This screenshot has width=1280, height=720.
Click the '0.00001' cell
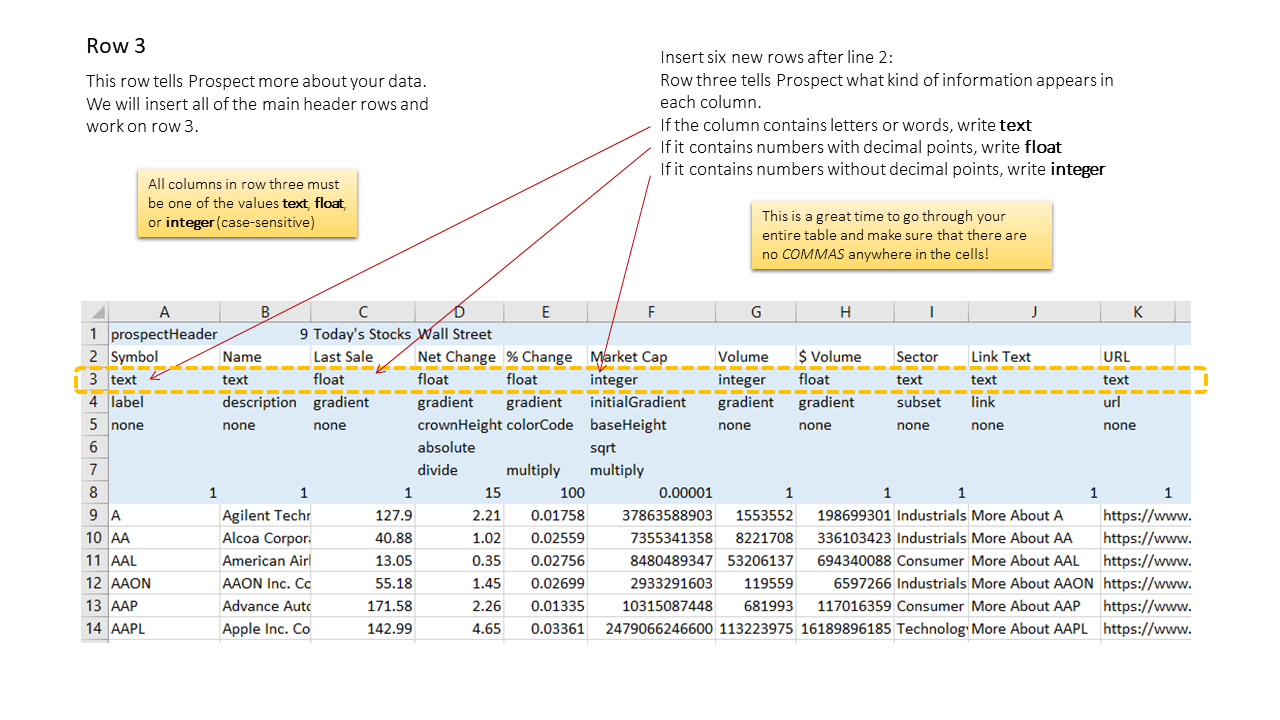(x=651, y=493)
